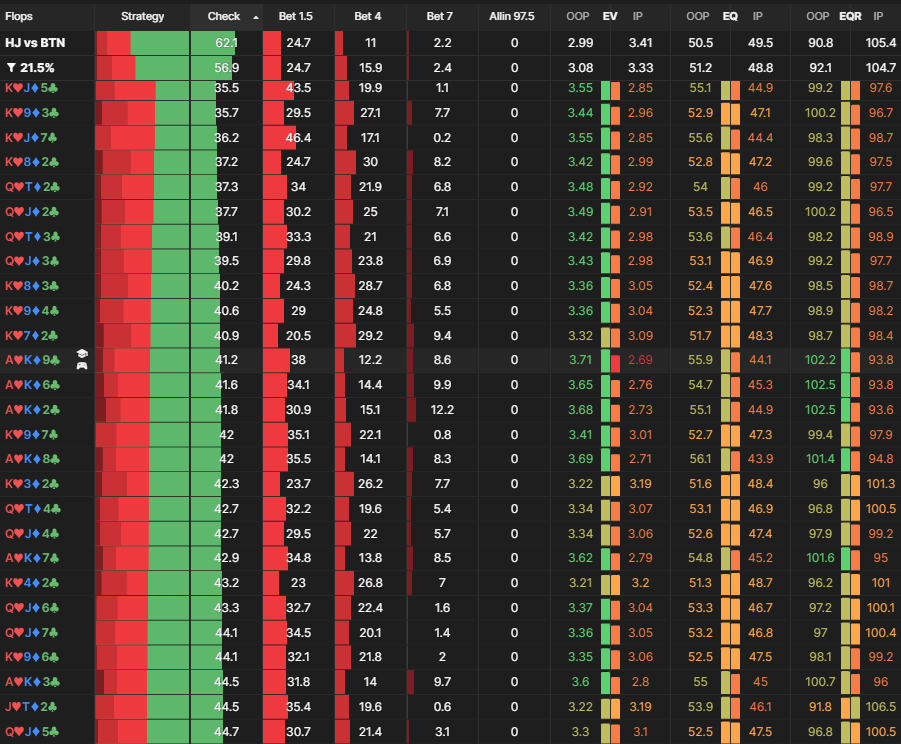Sort table by Bet 1.5 column

click(297, 16)
